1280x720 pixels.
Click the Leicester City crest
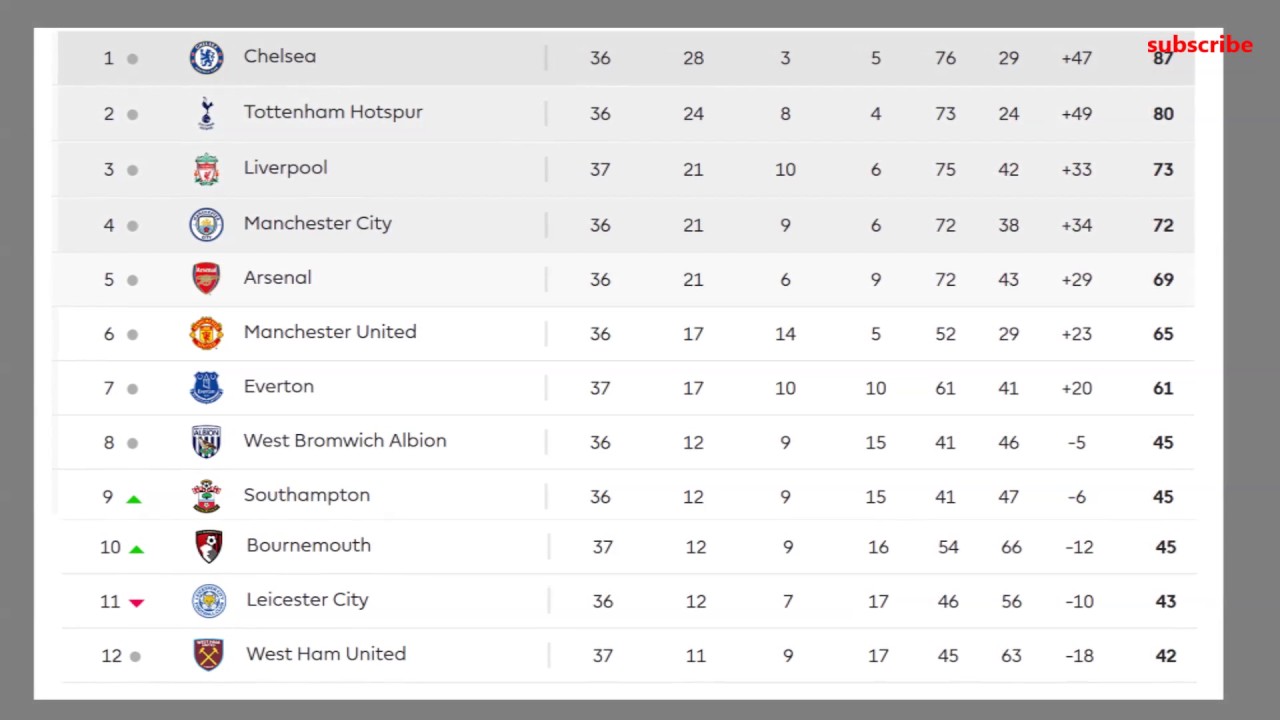click(x=209, y=601)
